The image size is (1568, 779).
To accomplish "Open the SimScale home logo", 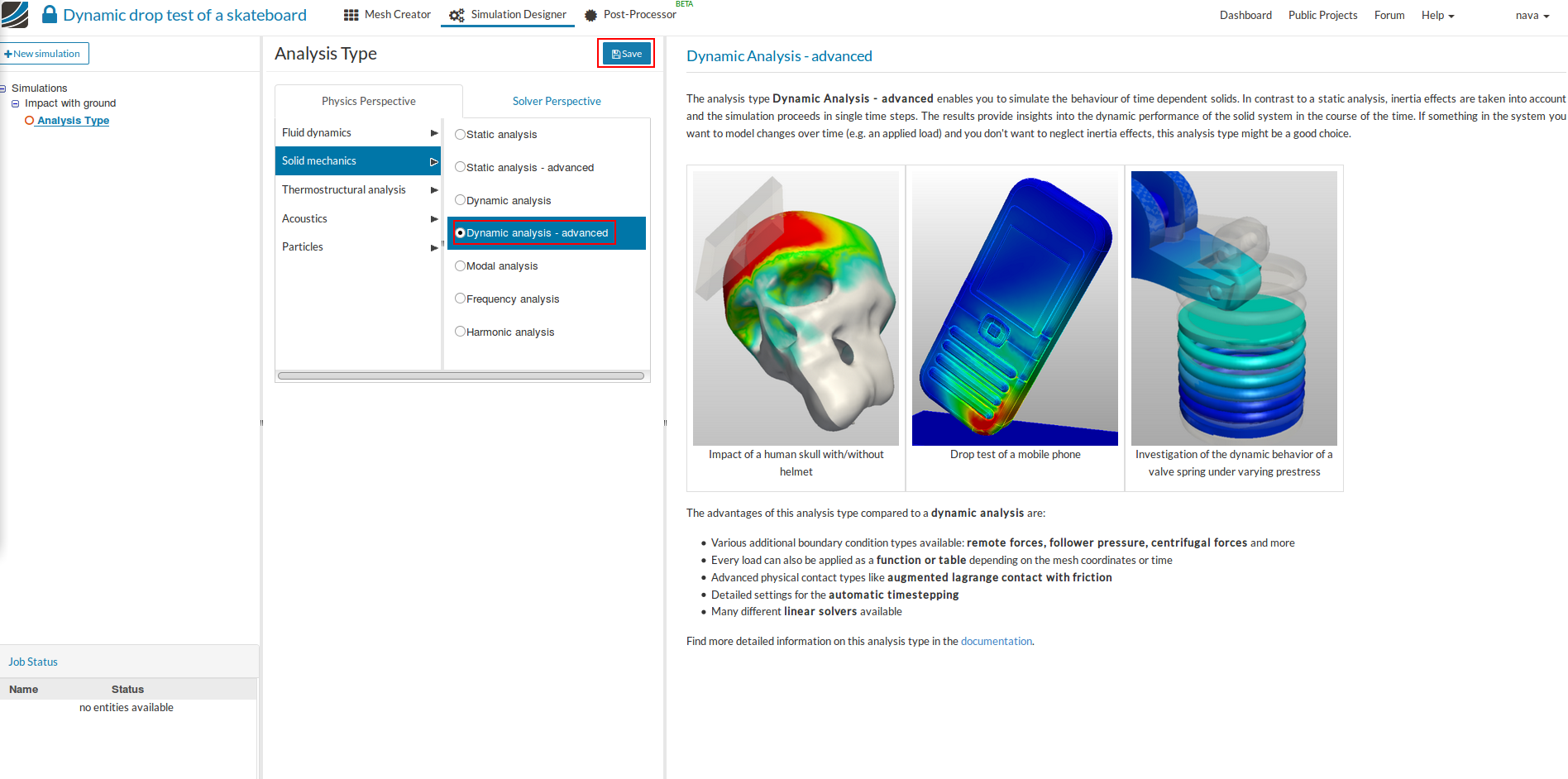I will coord(13,14).
